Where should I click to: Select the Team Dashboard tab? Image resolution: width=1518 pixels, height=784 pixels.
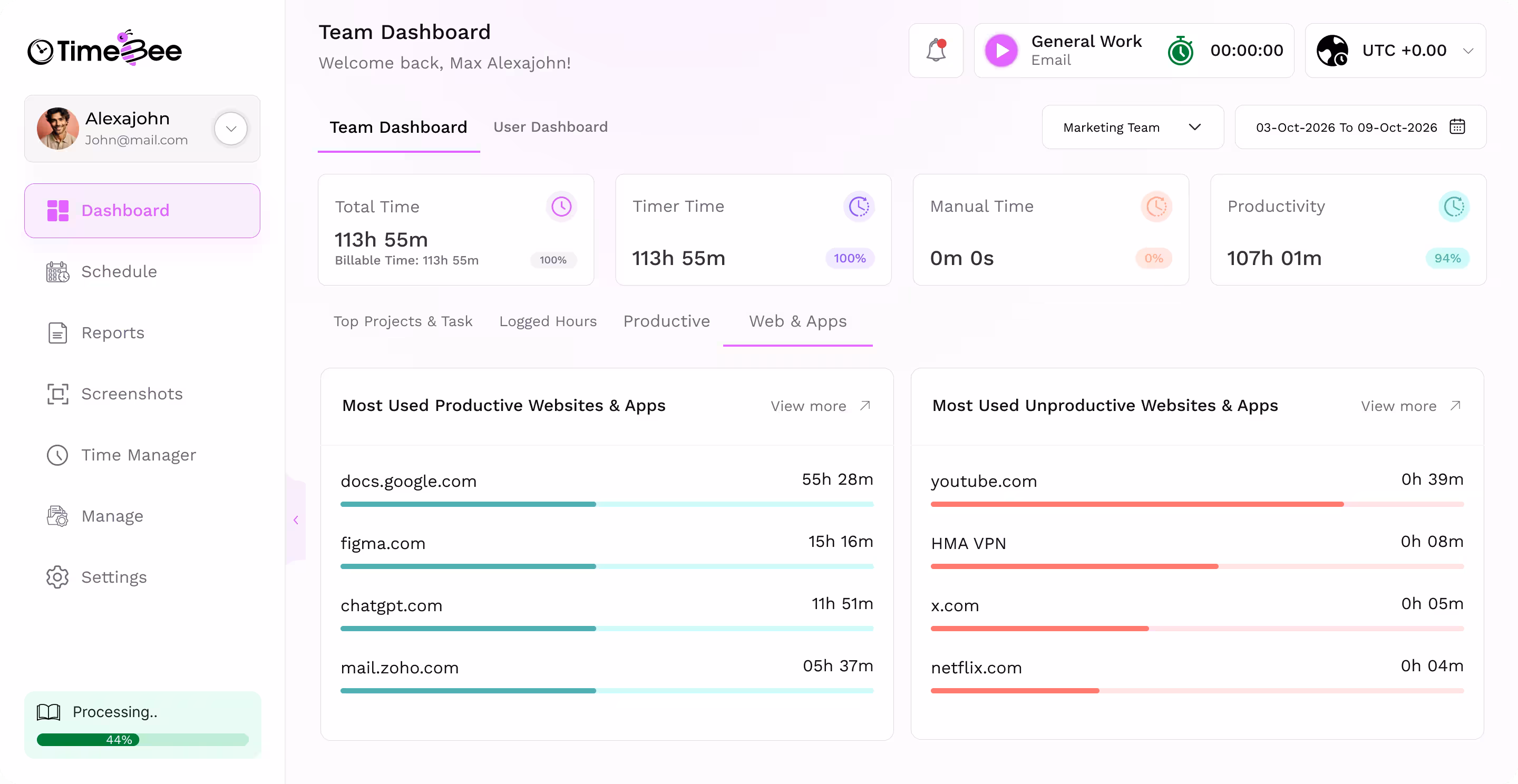point(398,127)
